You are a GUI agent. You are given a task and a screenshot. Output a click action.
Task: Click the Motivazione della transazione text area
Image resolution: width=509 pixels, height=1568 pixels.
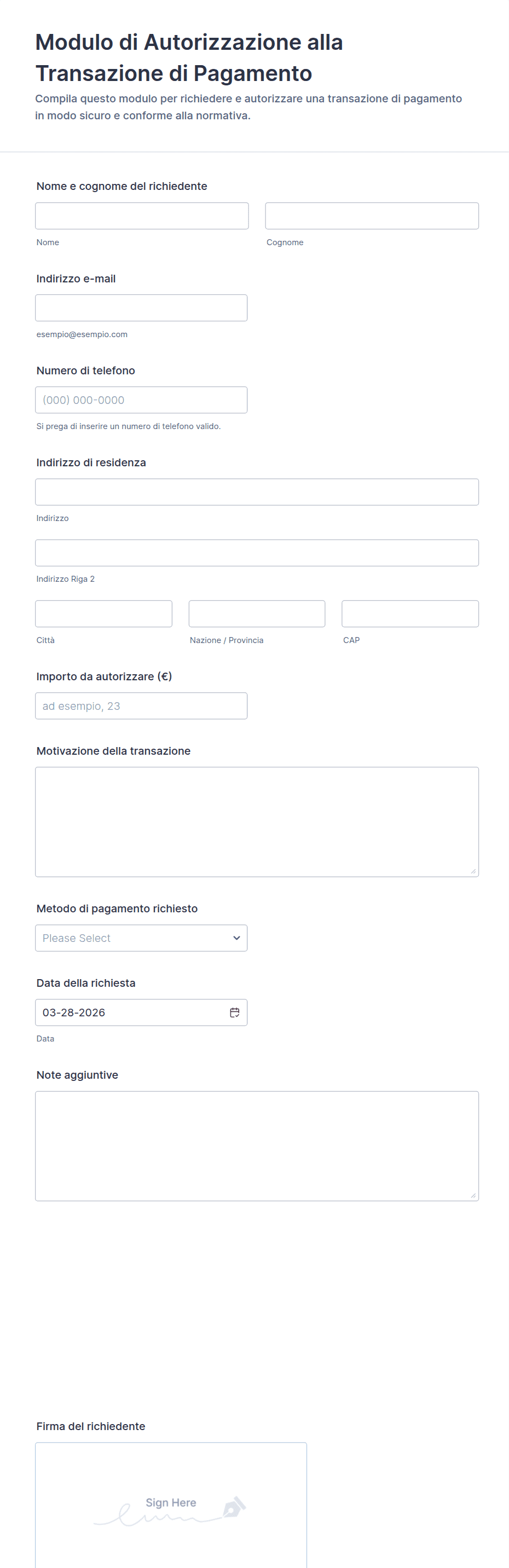(x=256, y=821)
